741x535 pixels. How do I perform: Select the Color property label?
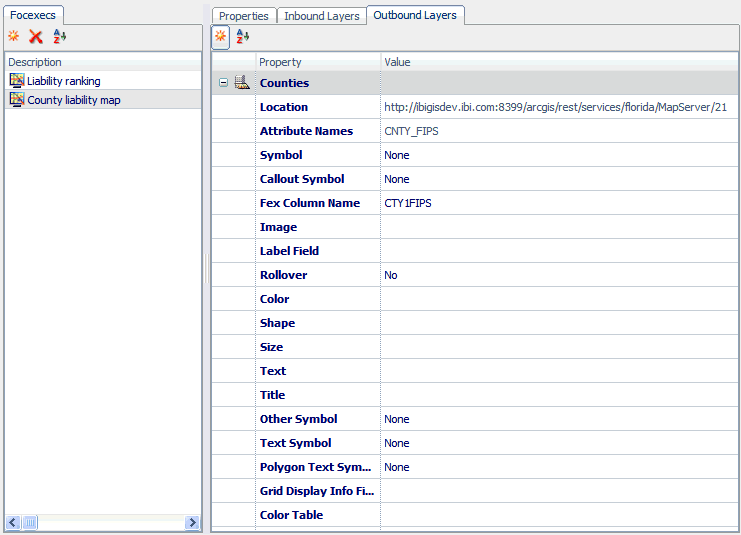274,300
